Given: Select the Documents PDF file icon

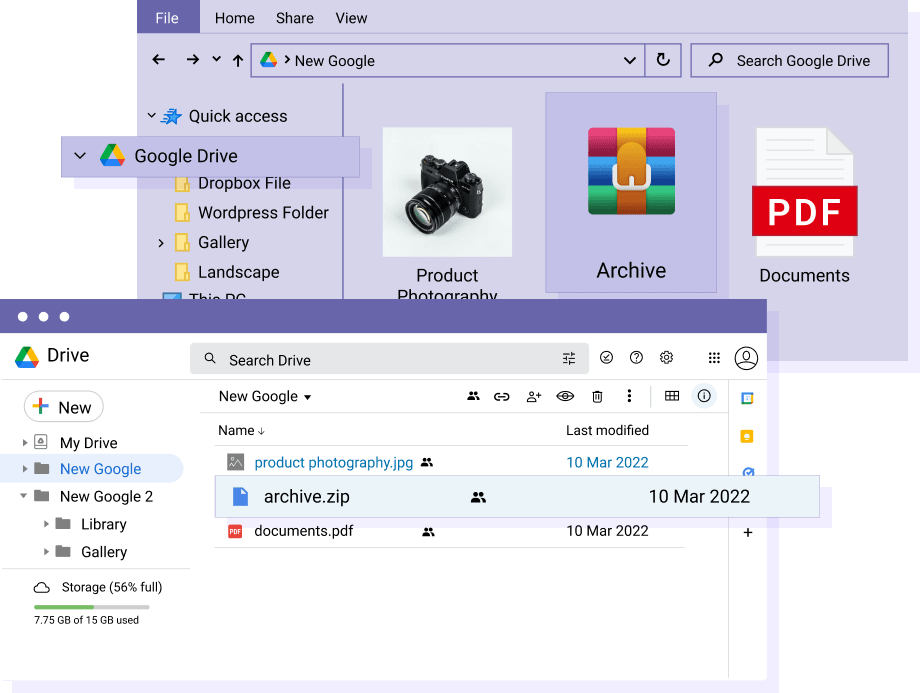Looking at the screenshot, I should 804,192.
